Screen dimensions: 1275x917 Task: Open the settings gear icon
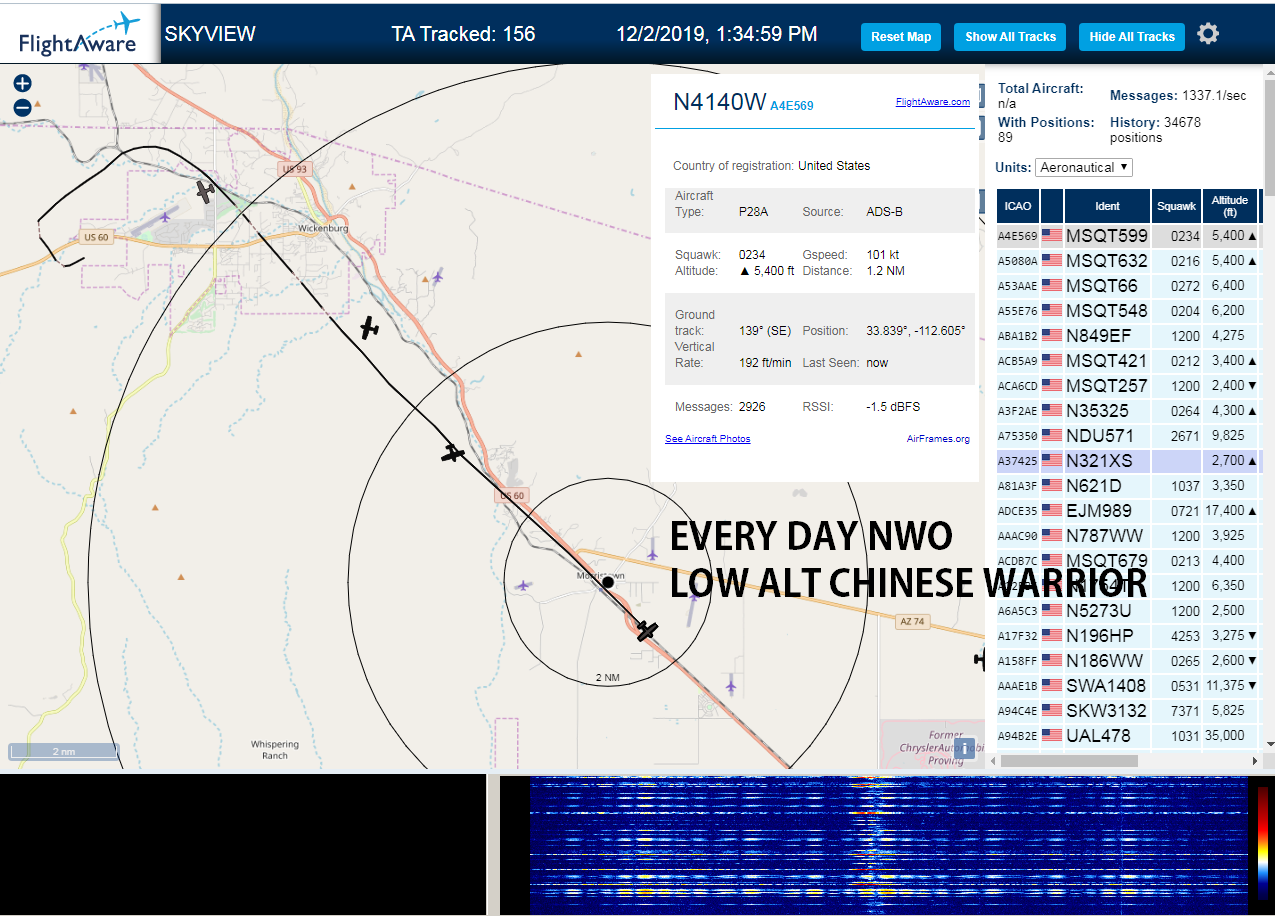tap(1208, 34)
